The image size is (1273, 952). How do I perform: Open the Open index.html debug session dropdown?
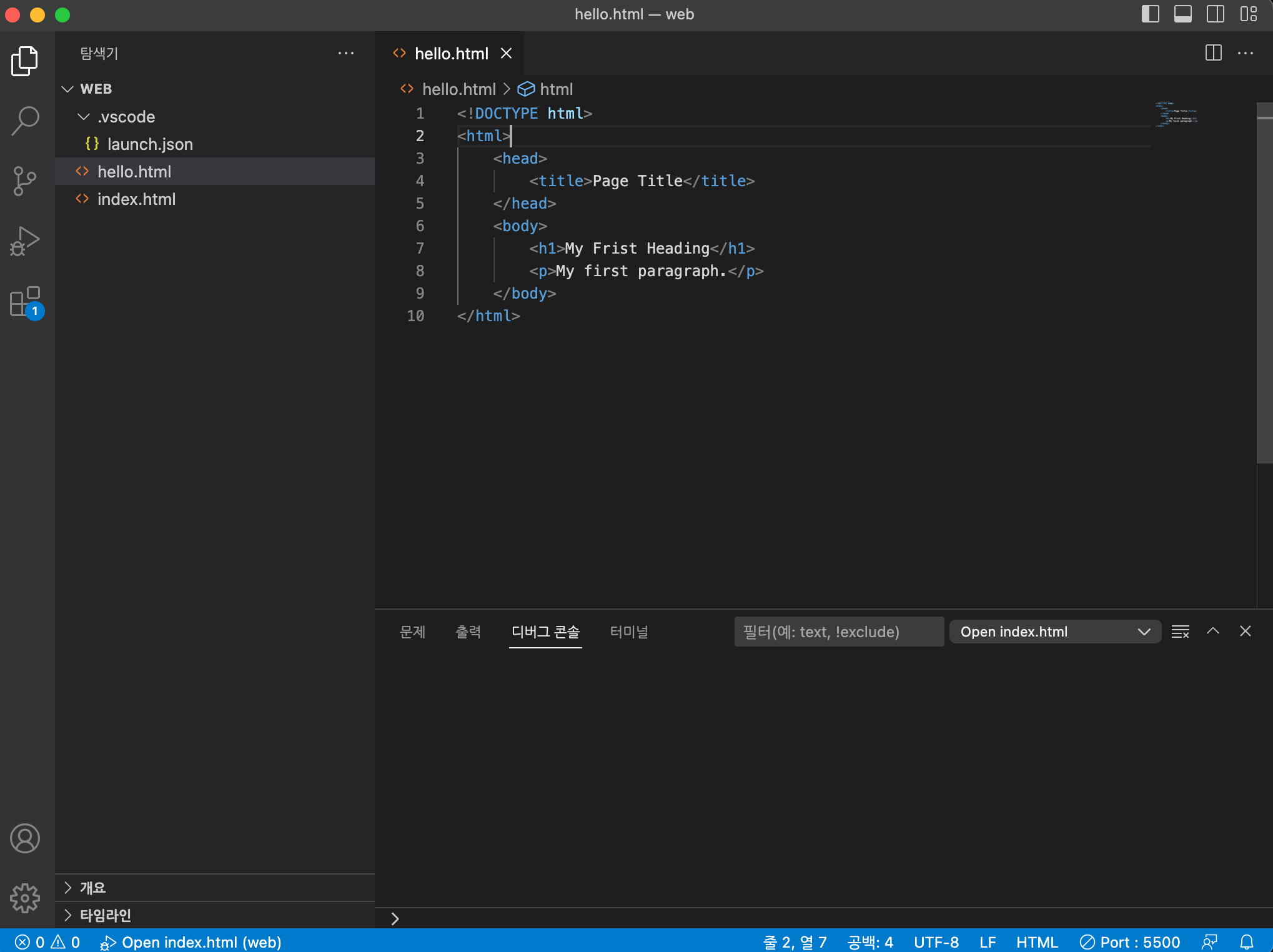pyautogui.click(x=1054, y=632)
